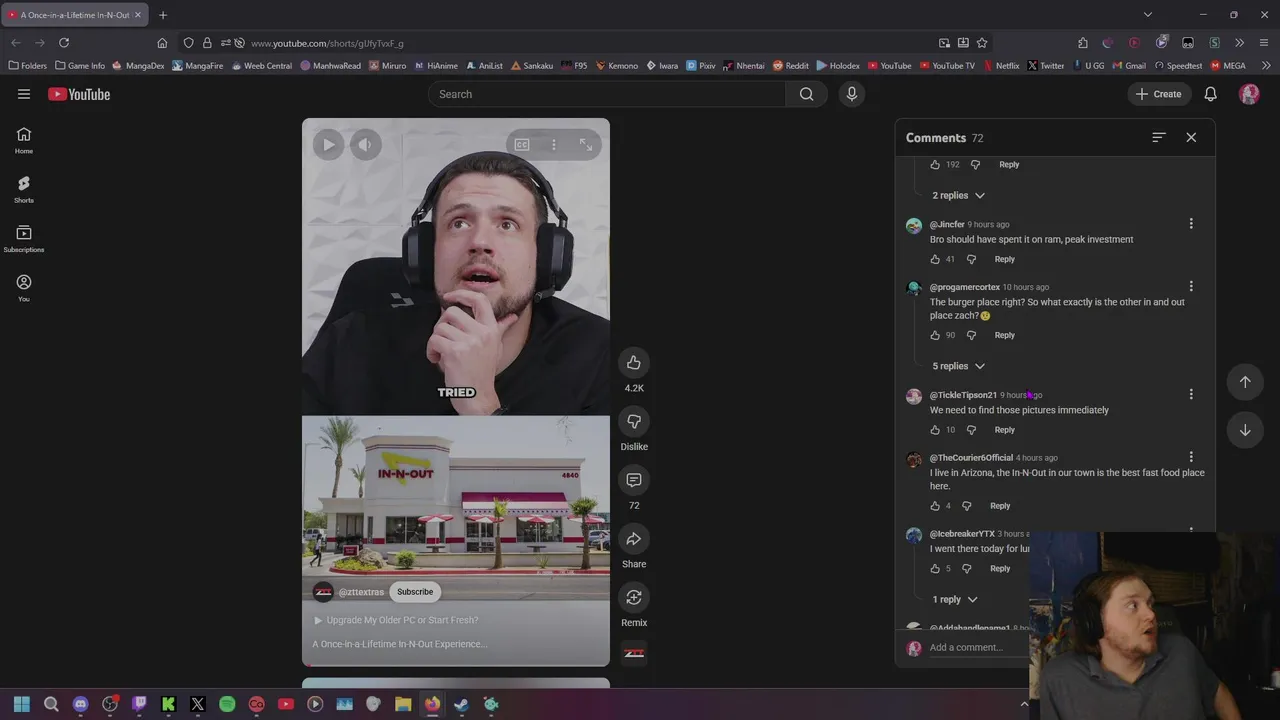Viewport: 1280px width, 720px height.
Task: Click the YouTube Search input field
Action: tap(607, 94)
